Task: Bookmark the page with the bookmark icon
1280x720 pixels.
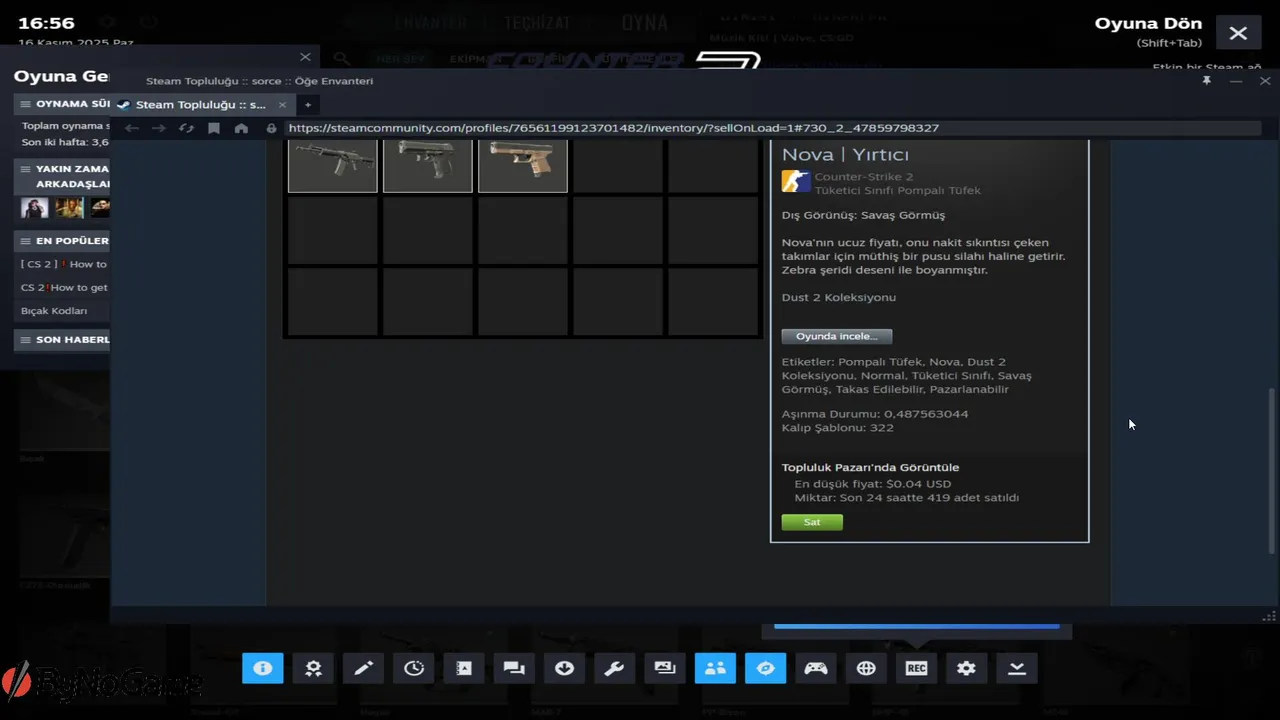Action: coord(214,128)
